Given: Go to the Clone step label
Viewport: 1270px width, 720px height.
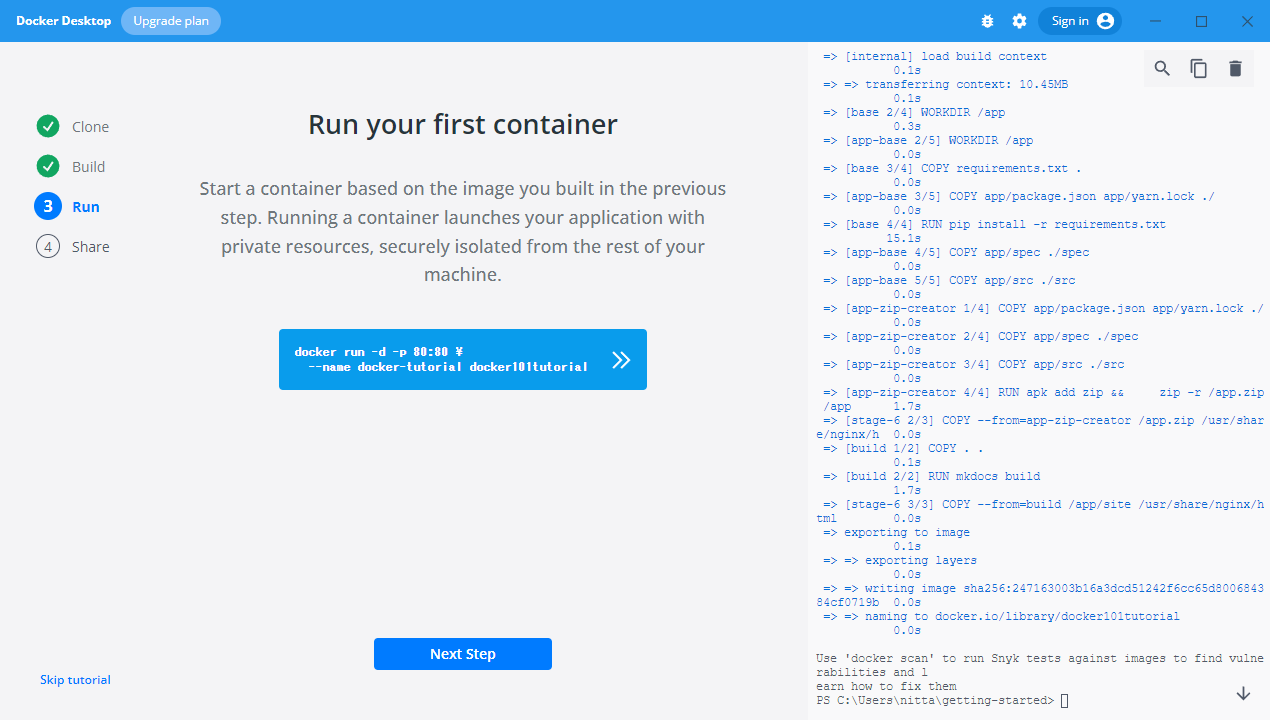Looking at the screenshot, I should pos(90,127).
